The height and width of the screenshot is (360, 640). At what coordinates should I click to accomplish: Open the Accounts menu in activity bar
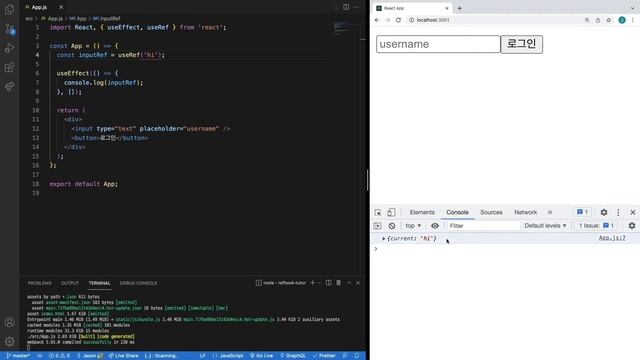tap(9, 322)
